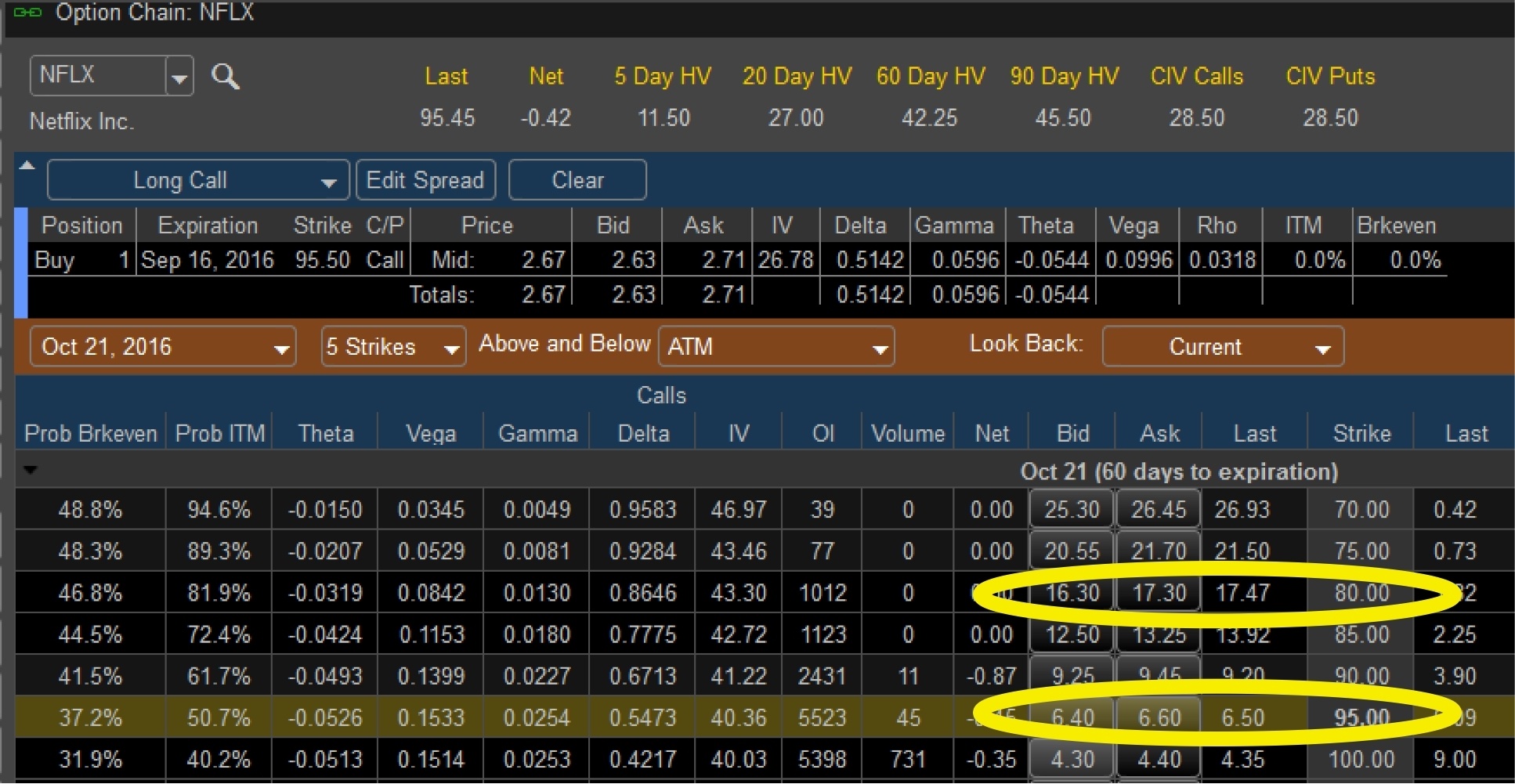The image size is (1515, 784).
Task: Click the "70.00" strike cell
Action: pos(1361,510)
